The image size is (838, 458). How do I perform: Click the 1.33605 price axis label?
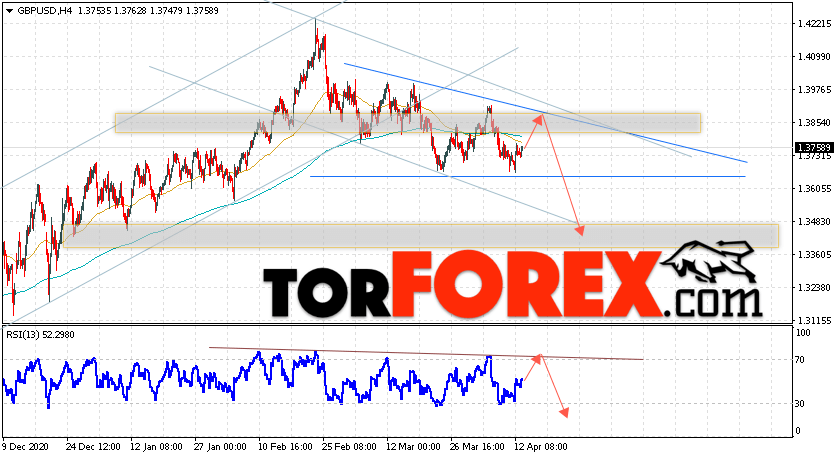(x=814, y=254)
